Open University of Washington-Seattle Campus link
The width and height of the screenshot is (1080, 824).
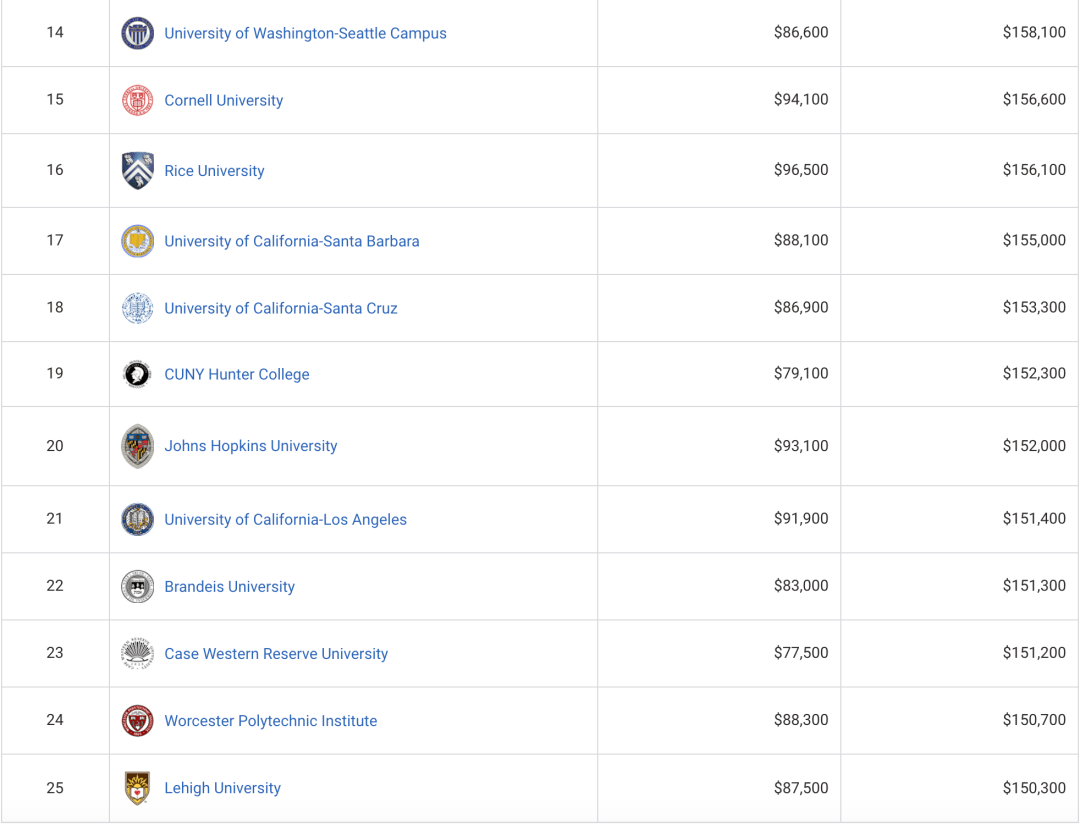(x=305, y=33)
